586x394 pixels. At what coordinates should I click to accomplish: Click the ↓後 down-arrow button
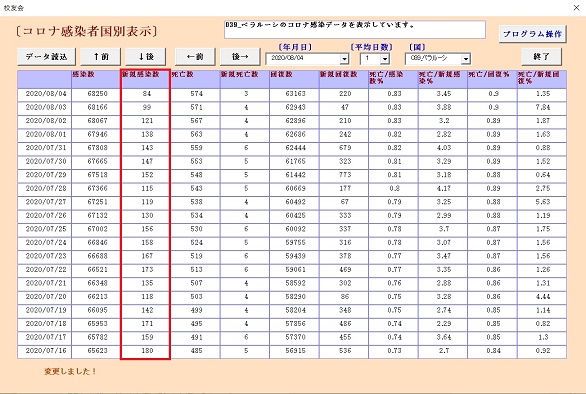(x=146, y=56)
